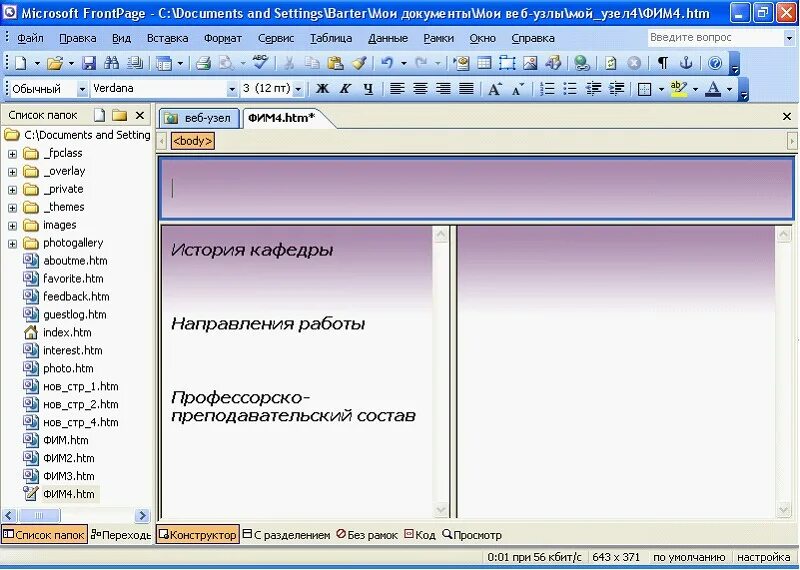
Task: Run the spelling check (ABC) icon
Action: coord(260,63)
